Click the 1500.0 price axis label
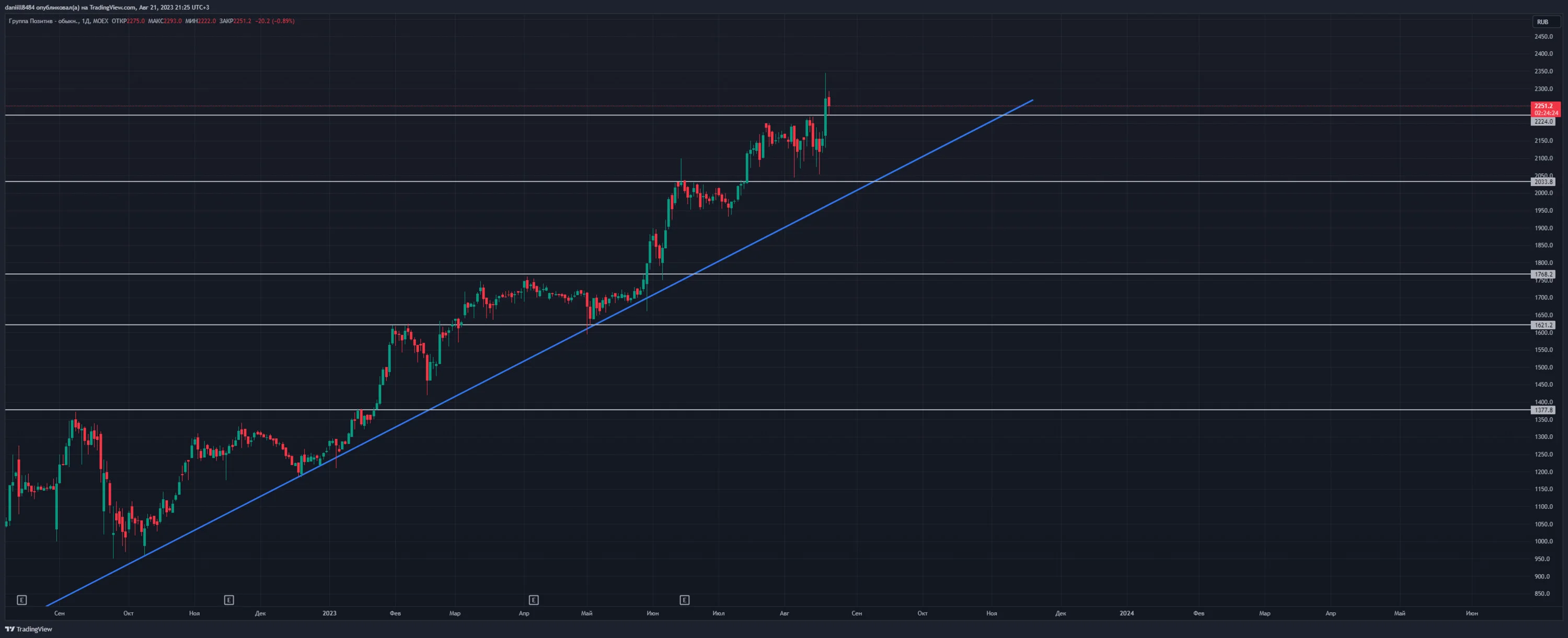This screenshot has height=638, width=1568. (1543, 367)
